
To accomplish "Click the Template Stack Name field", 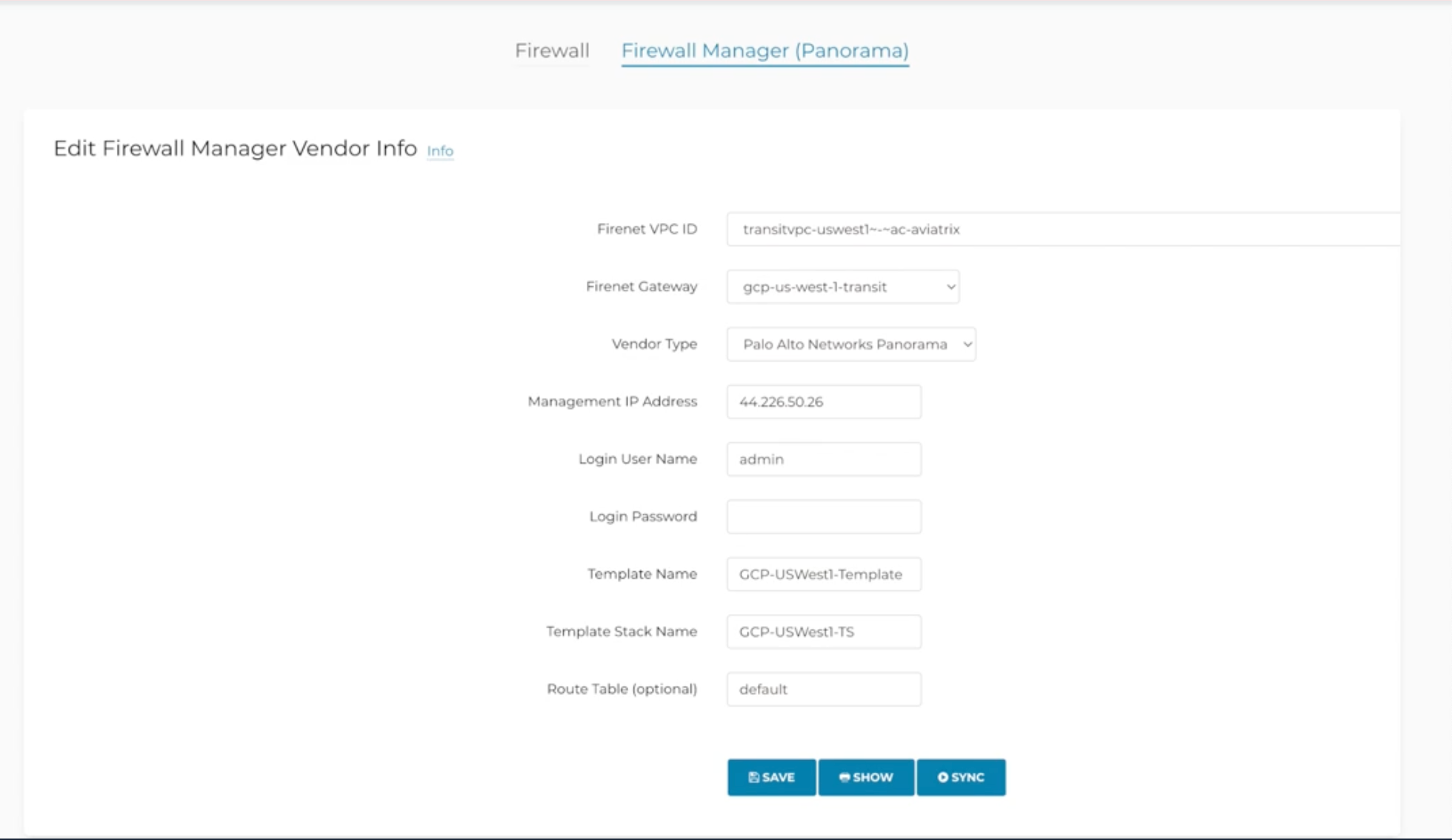I will click(x=823, y=631).
